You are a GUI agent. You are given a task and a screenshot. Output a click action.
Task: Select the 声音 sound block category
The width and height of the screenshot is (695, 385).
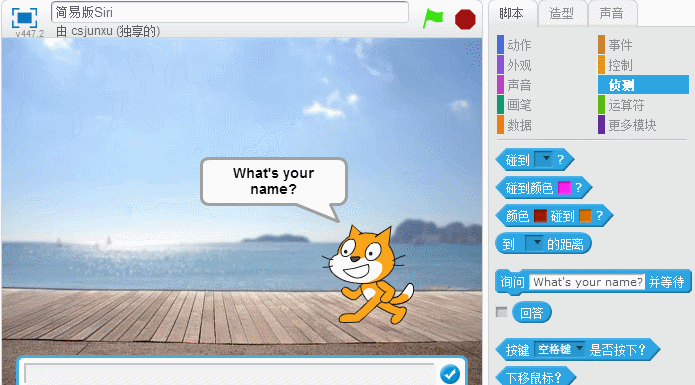tap(519, 85)
